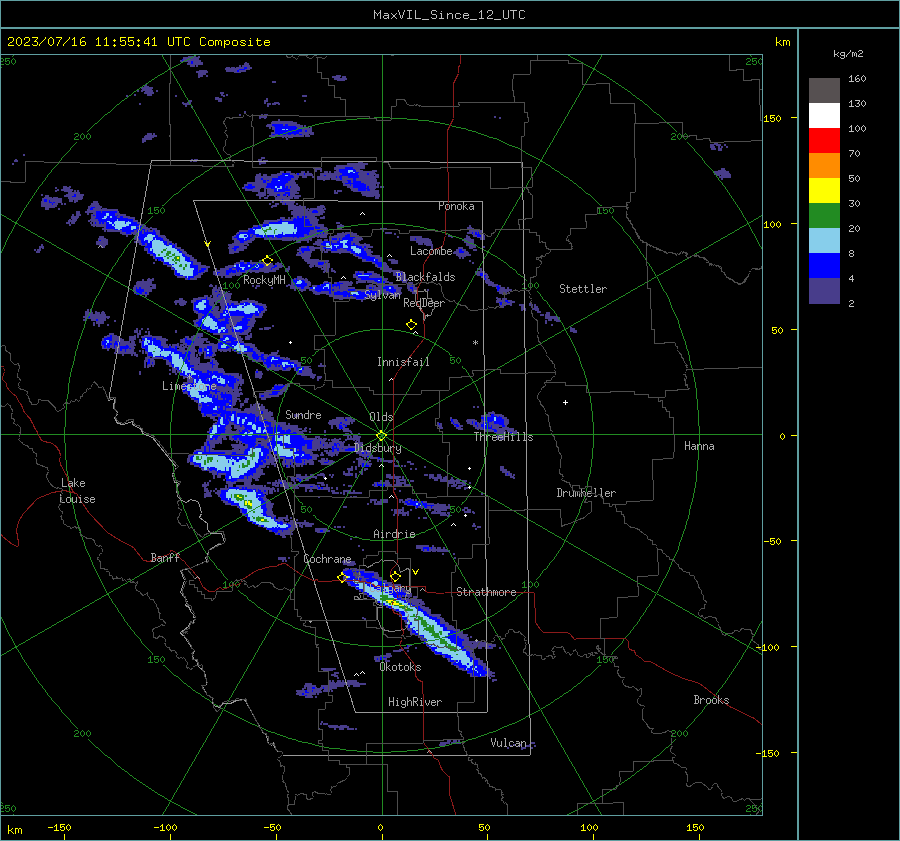Image resolution: width=900 pixels, height=841 pixels.
Task: Click the Didsbury town label
Action: (378, 448)
